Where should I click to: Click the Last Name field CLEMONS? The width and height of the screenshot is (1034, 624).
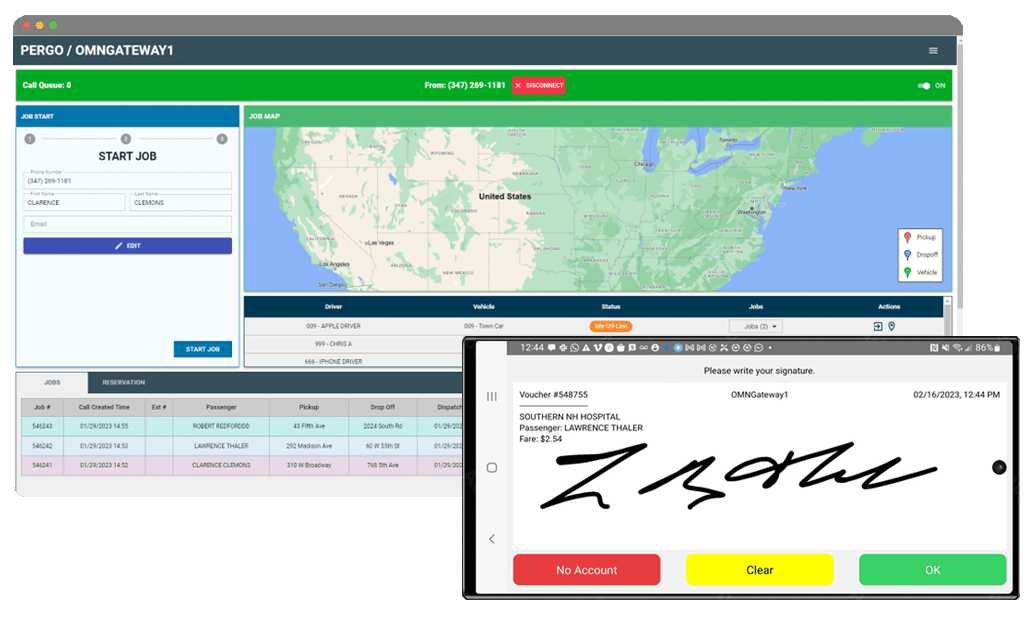pyautogui.click(x=181, y=203)
